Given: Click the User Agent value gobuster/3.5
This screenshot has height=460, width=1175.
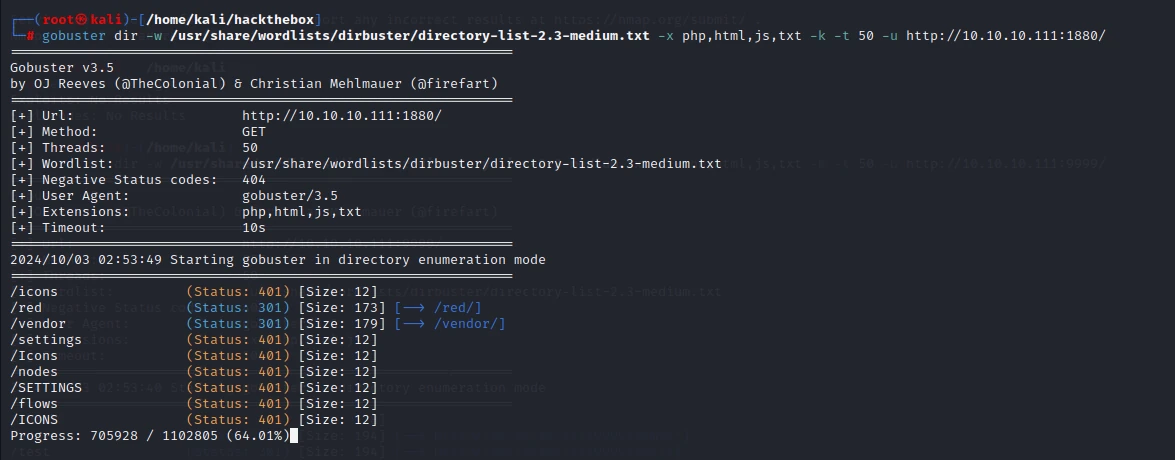Looking at the screenshot, I should (290, 196).
